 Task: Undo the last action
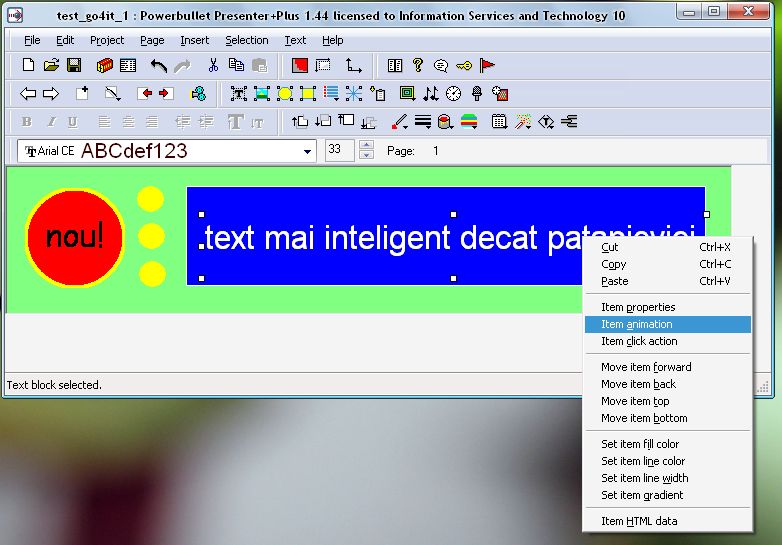pos(159,65)
